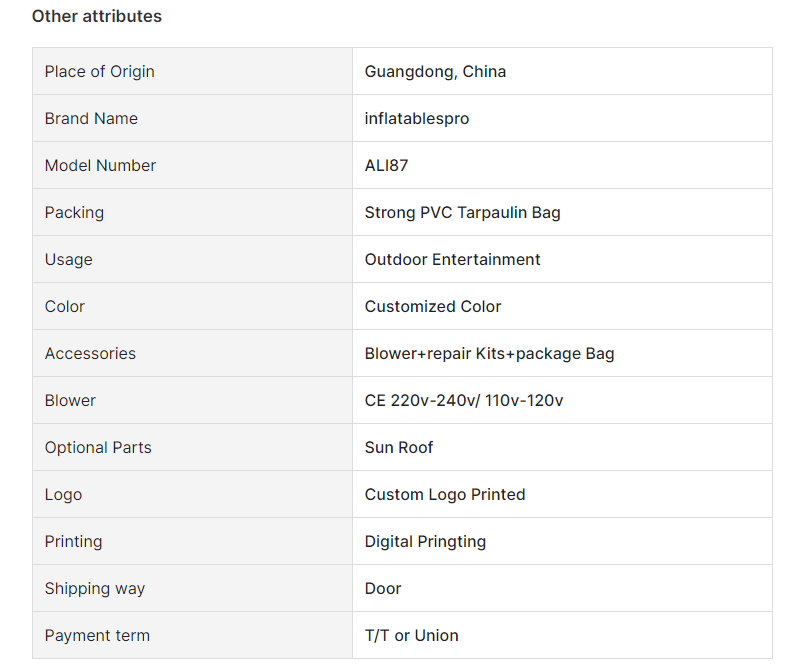Select the Brand Name label cell
The width and height of the screenshot is (802, 670).
(x=192, y=118)
